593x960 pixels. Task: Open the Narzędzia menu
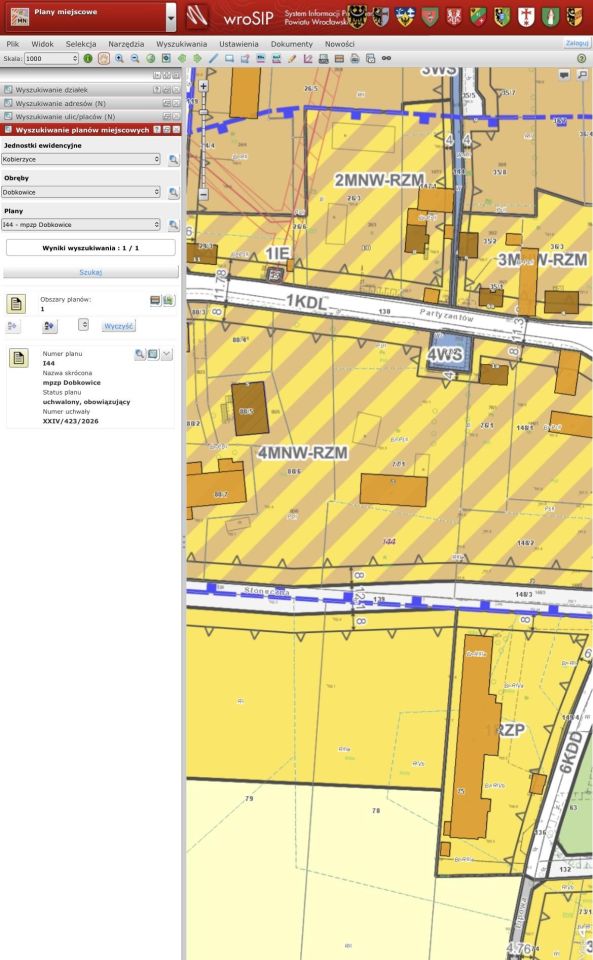(x=126, y=44)
